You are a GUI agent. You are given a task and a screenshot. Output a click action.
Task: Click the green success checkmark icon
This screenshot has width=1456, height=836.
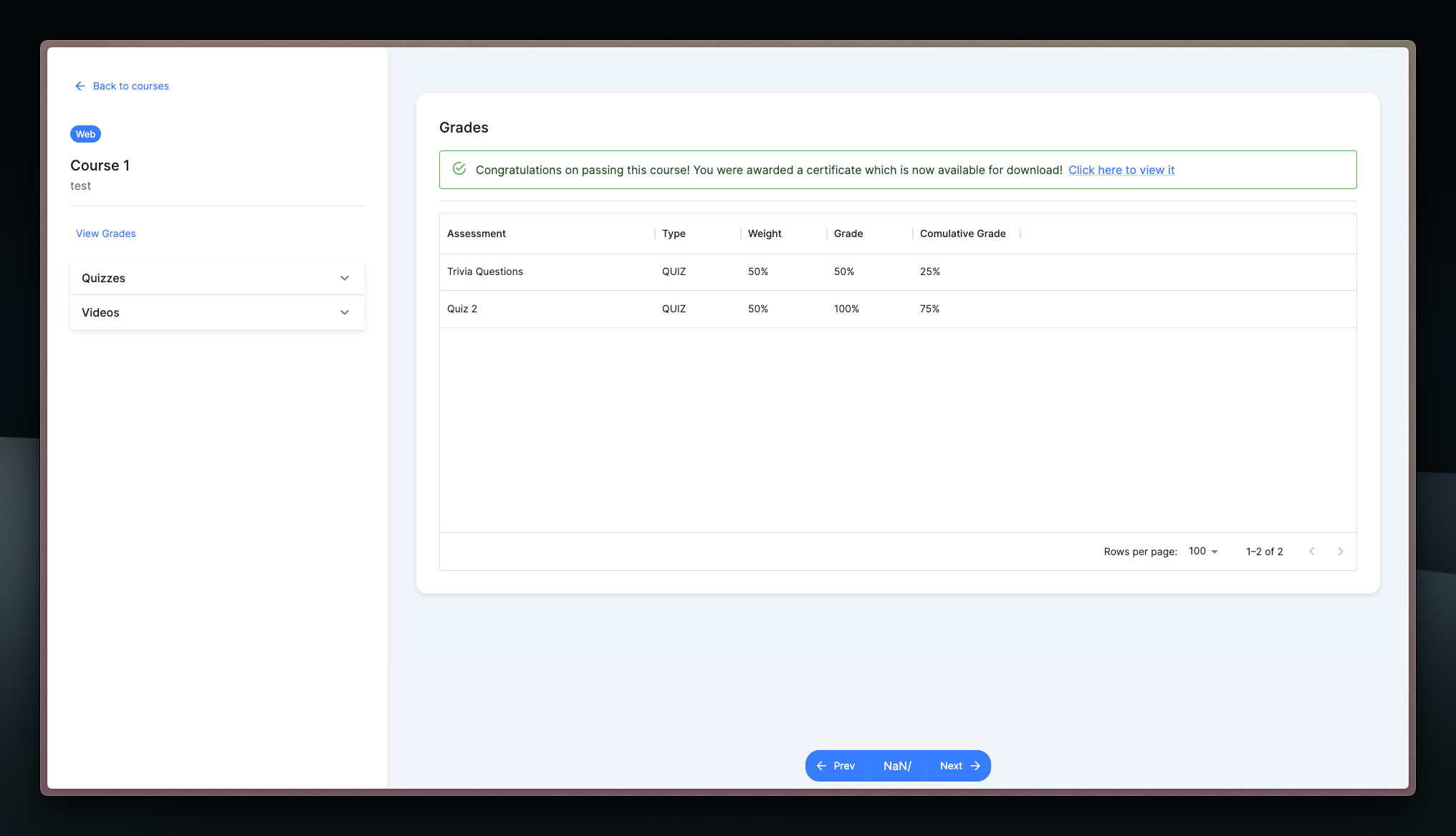click(459, 169)
